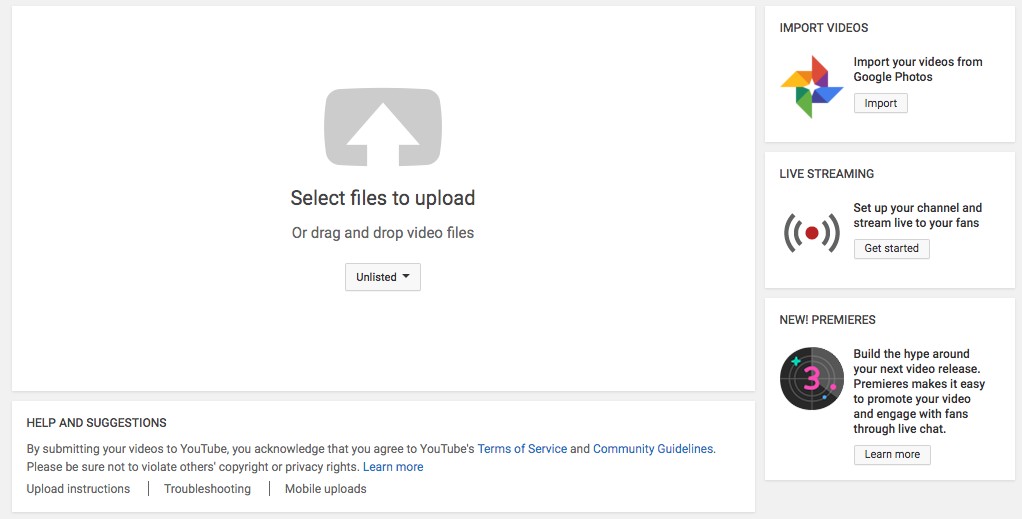The image size is (1022, 519).
Task: Click the HELP AND SUGGESTIONS heading
Action: click(96, 423)
